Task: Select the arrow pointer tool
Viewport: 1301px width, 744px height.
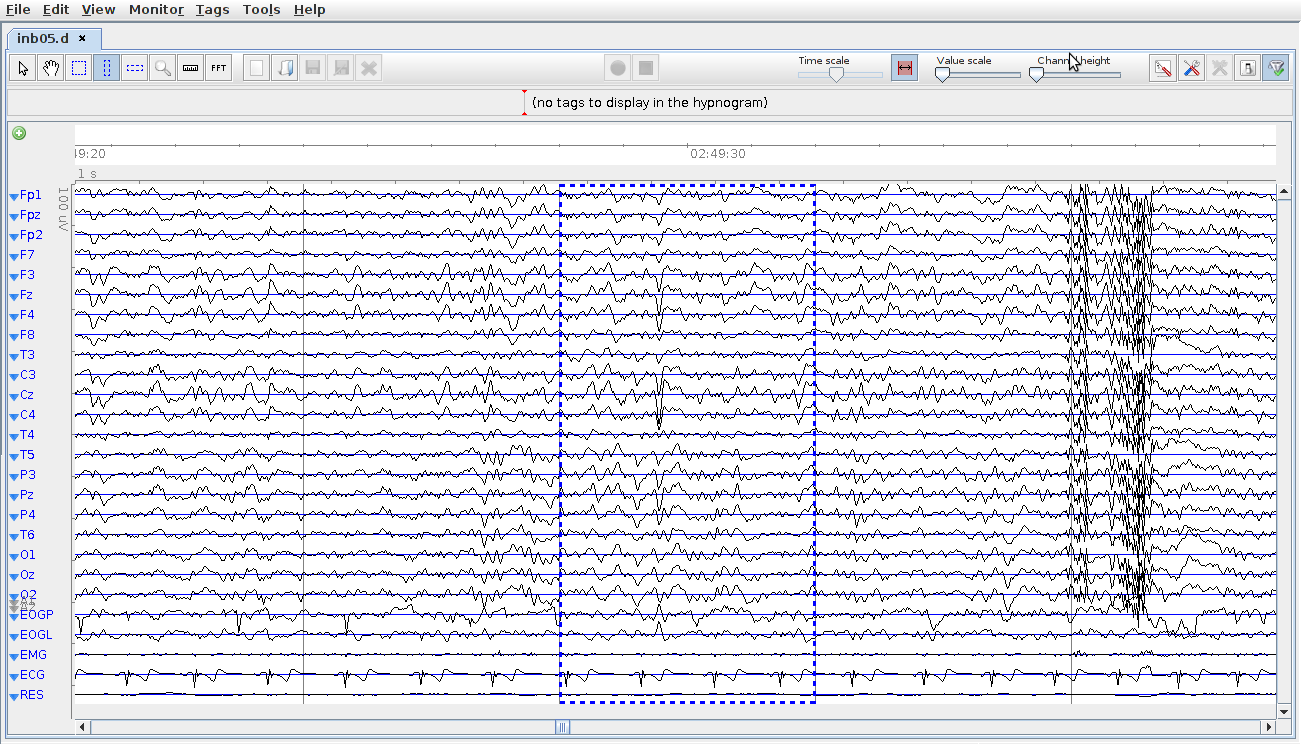Action: [x=23, y=68]
